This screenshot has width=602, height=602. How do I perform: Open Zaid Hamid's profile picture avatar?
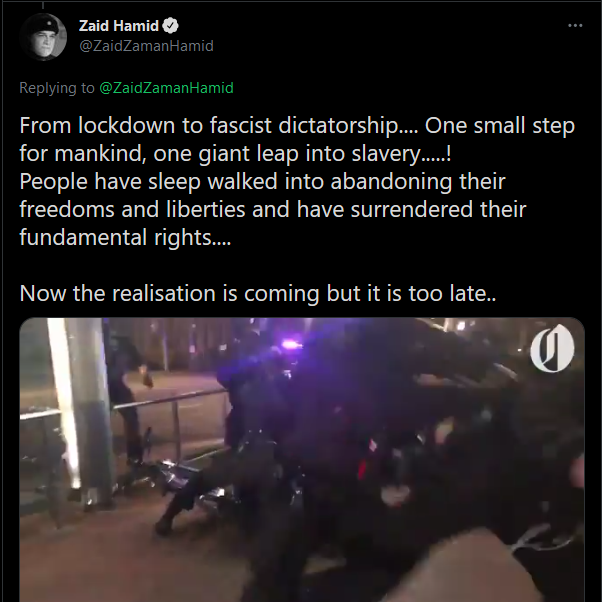click(43, 37)
